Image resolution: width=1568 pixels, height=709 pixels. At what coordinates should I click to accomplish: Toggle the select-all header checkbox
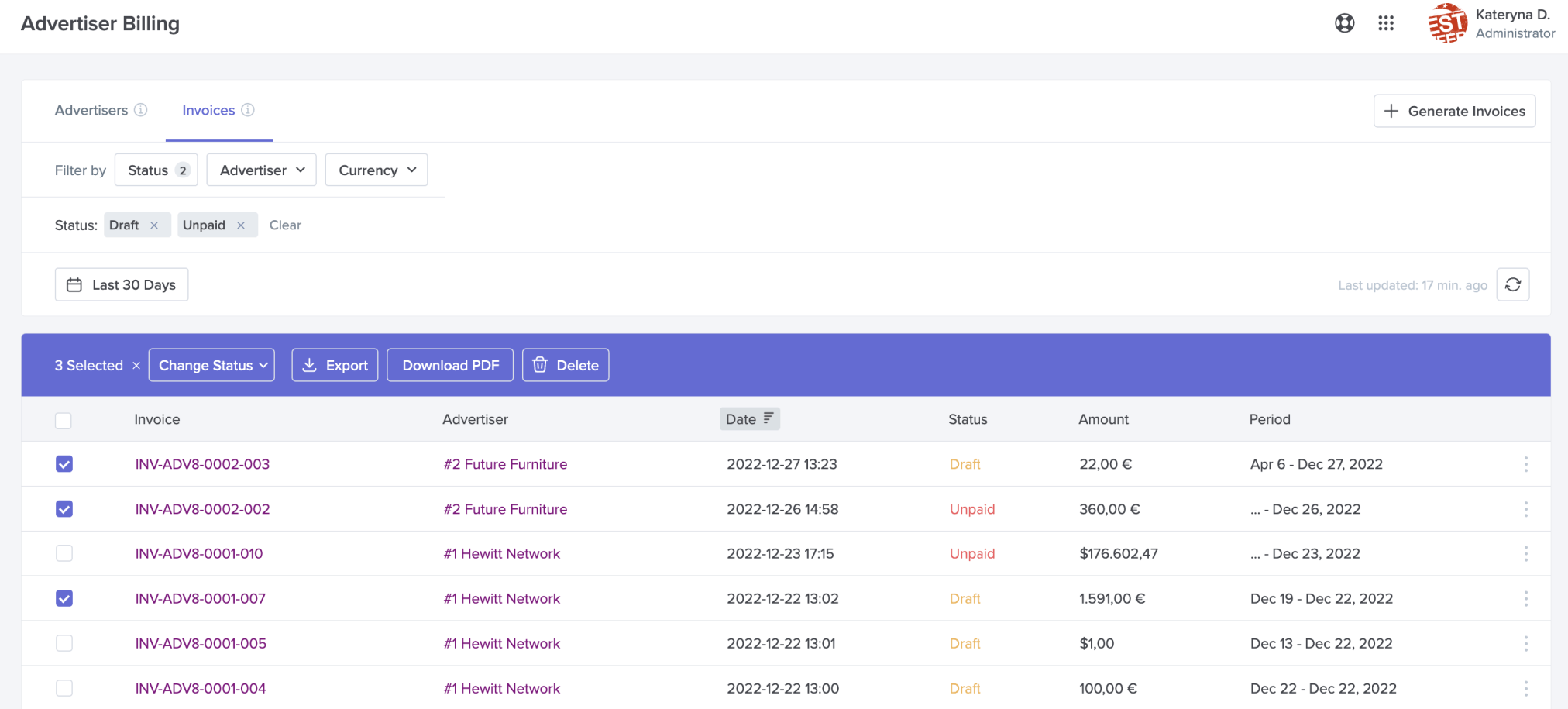click(64, 420)
